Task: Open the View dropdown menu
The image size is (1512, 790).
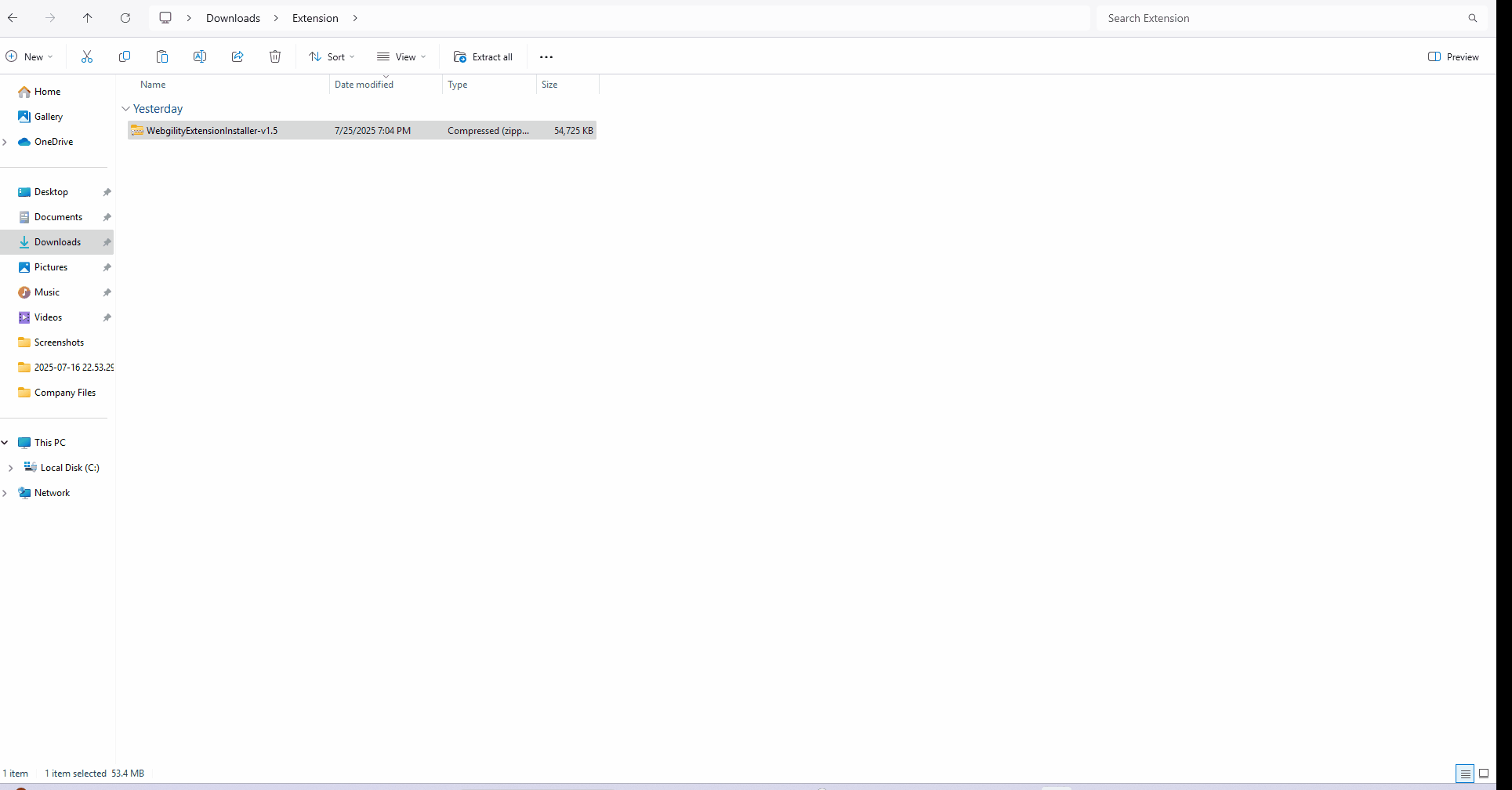Action: coord(401,56)
